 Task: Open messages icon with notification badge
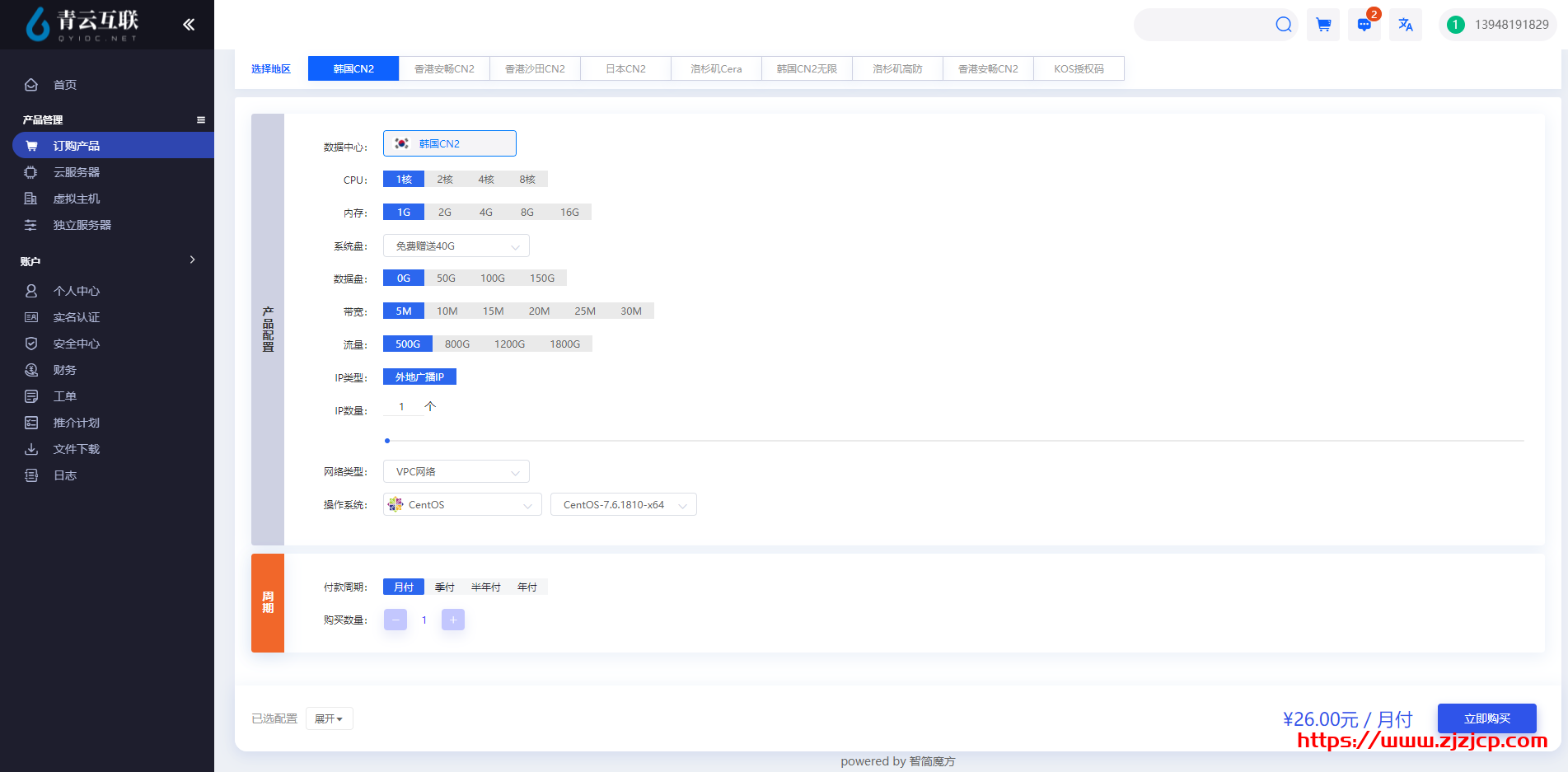click(x=1364, y=25)
